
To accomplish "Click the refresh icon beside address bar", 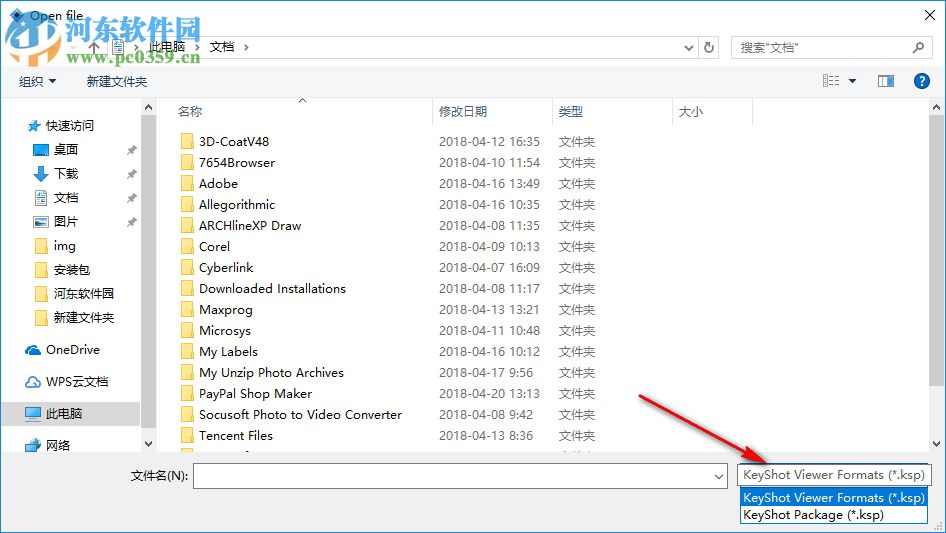I will tap(709, 47).
